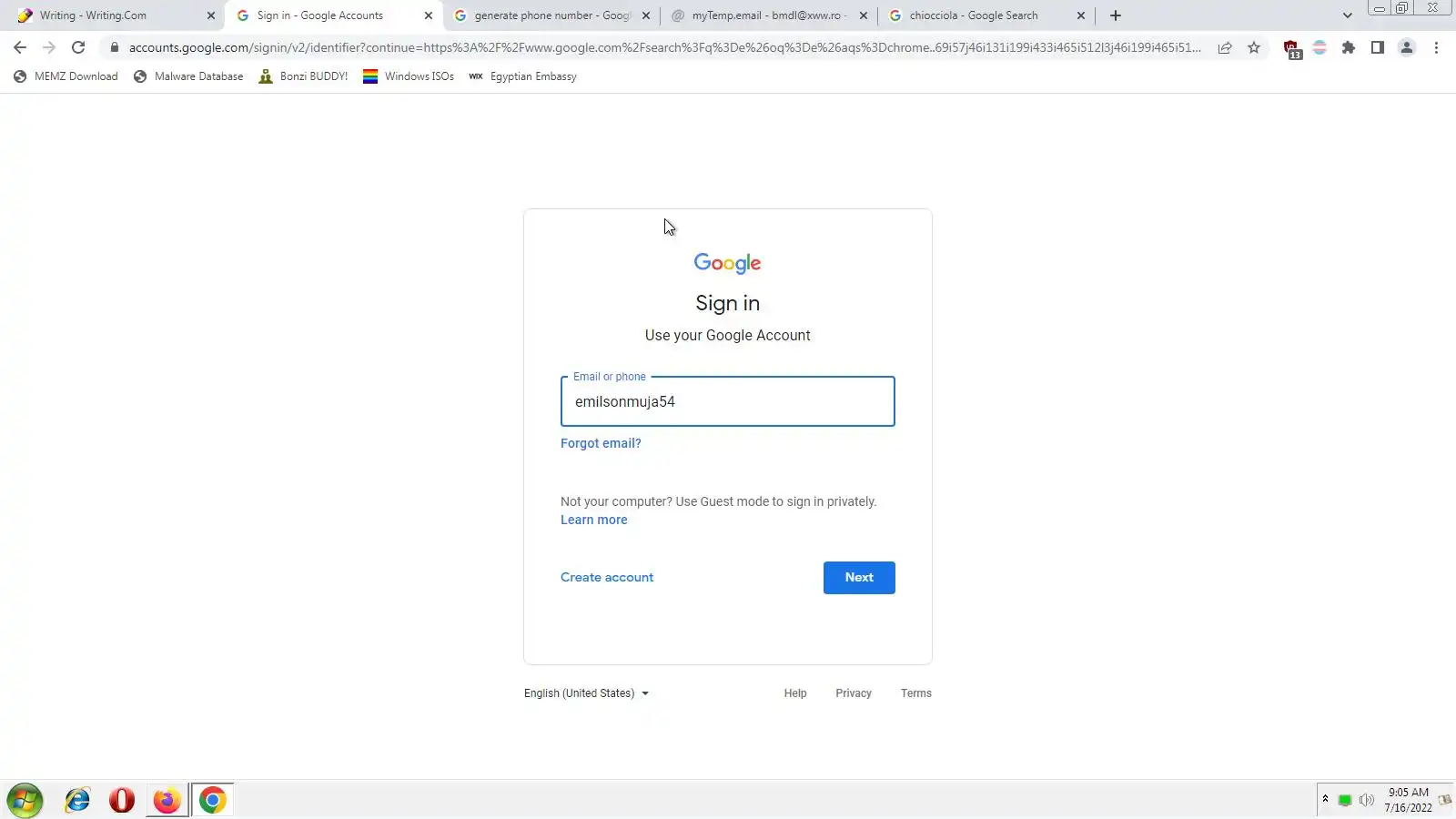Click the address bar URL
The width and height of the screenshot is (1456, 819).
pos(664,47)
